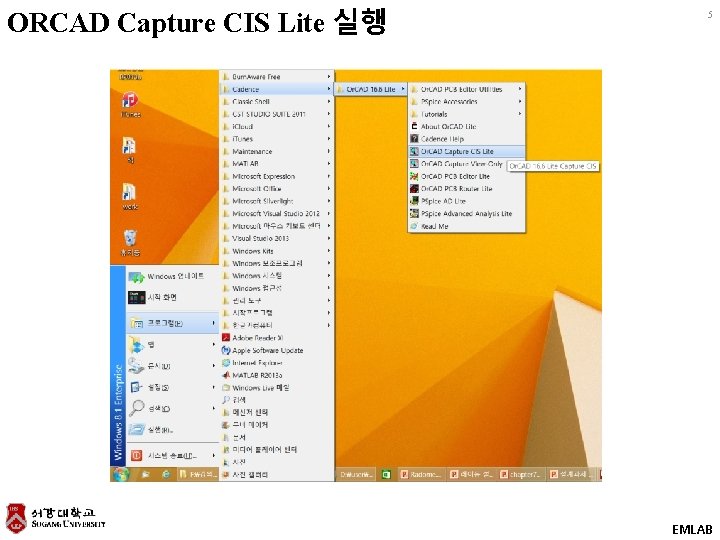The width and height of the screenshot is (720, 540).
Task: Expand Microsoft Office folder
Action: click(277, 189)
